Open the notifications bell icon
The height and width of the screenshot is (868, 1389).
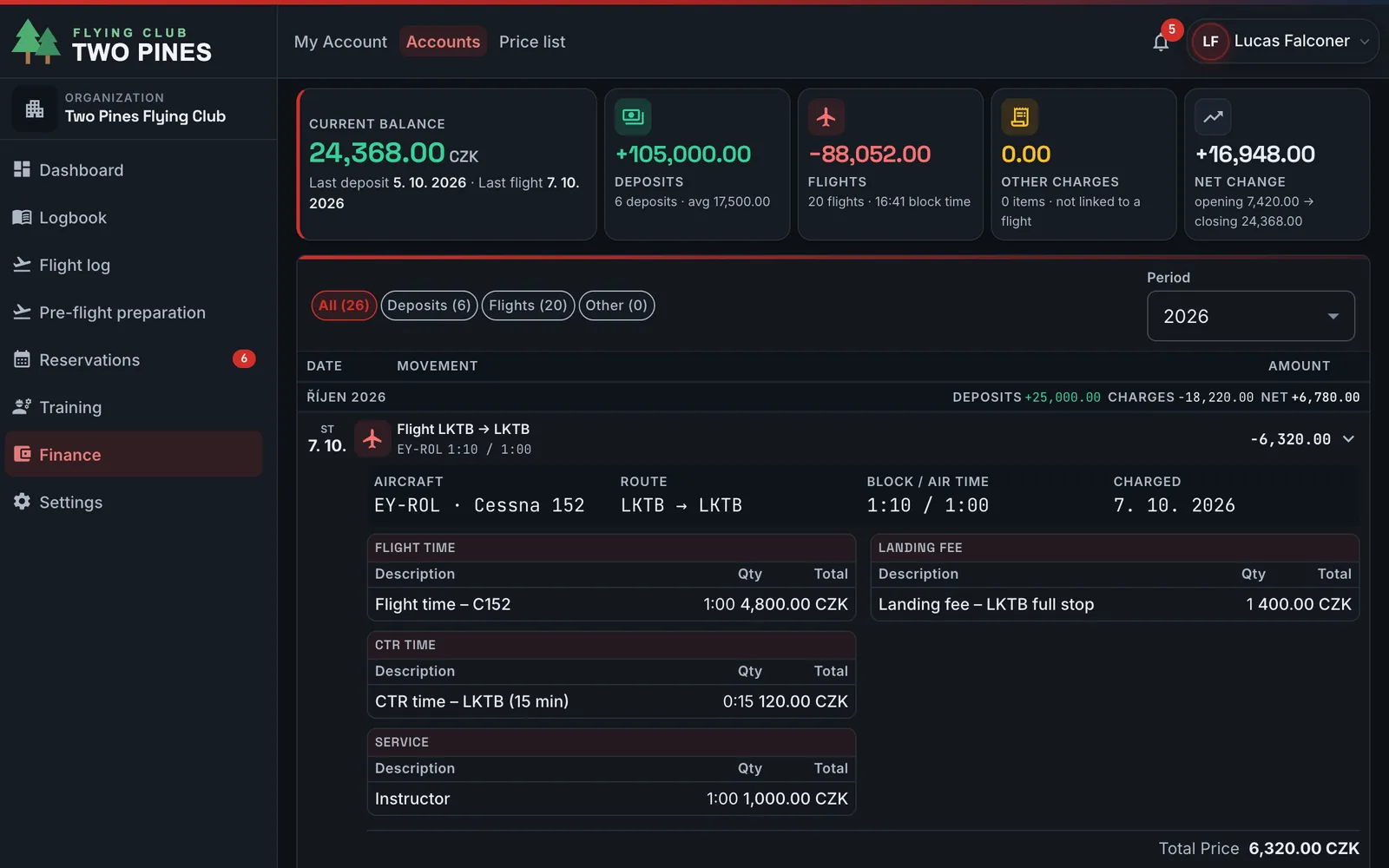pyautogui.click(x=1161, y=42)
